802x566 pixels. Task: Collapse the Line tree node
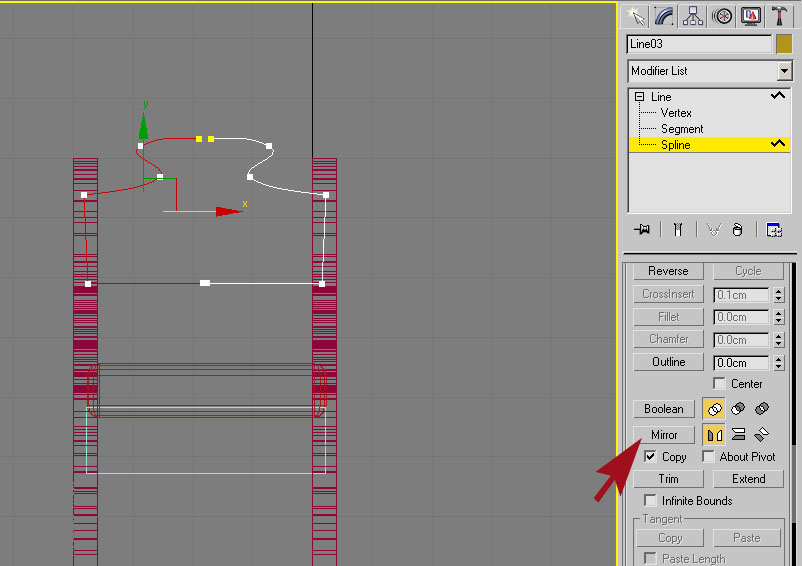coord(639,97)
